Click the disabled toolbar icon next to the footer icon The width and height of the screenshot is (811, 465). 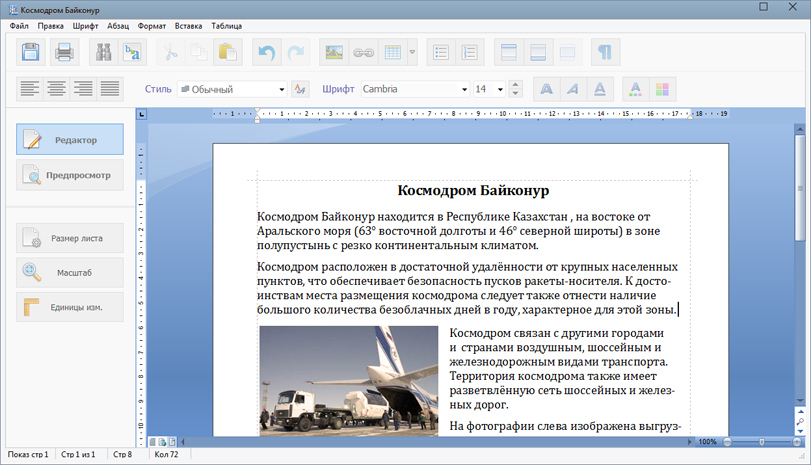click(567, 52)
